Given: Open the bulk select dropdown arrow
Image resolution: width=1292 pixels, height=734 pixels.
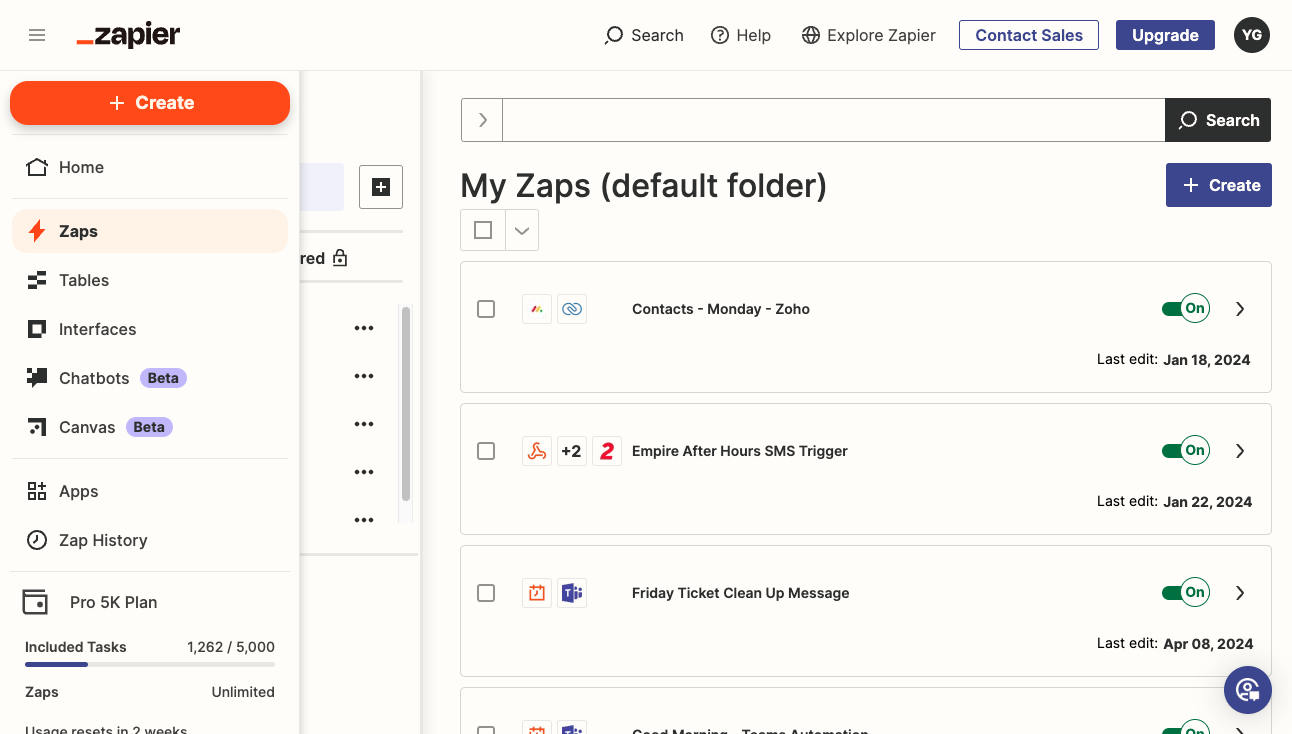Looking at the screenshot, I should (522, 230).
